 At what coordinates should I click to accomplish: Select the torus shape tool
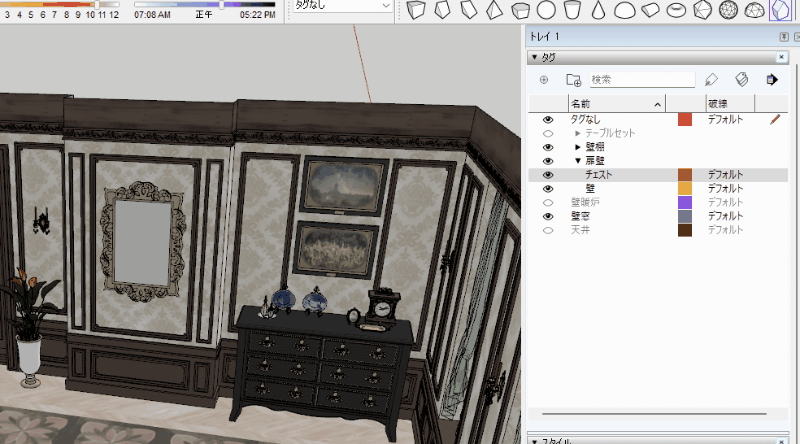(x=677, y=10)
